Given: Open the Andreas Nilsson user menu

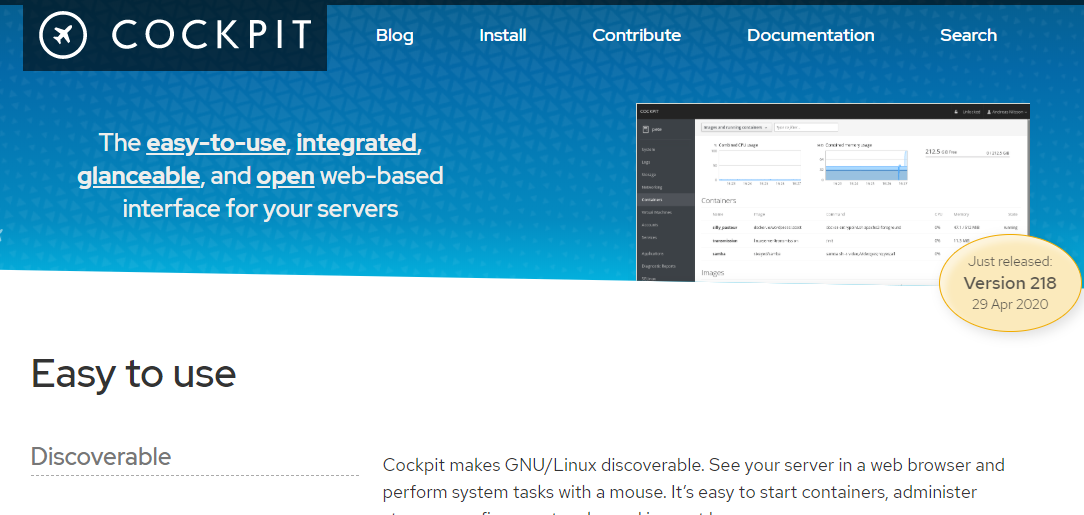Looking at the screenshot, I should pos(1005,112).
